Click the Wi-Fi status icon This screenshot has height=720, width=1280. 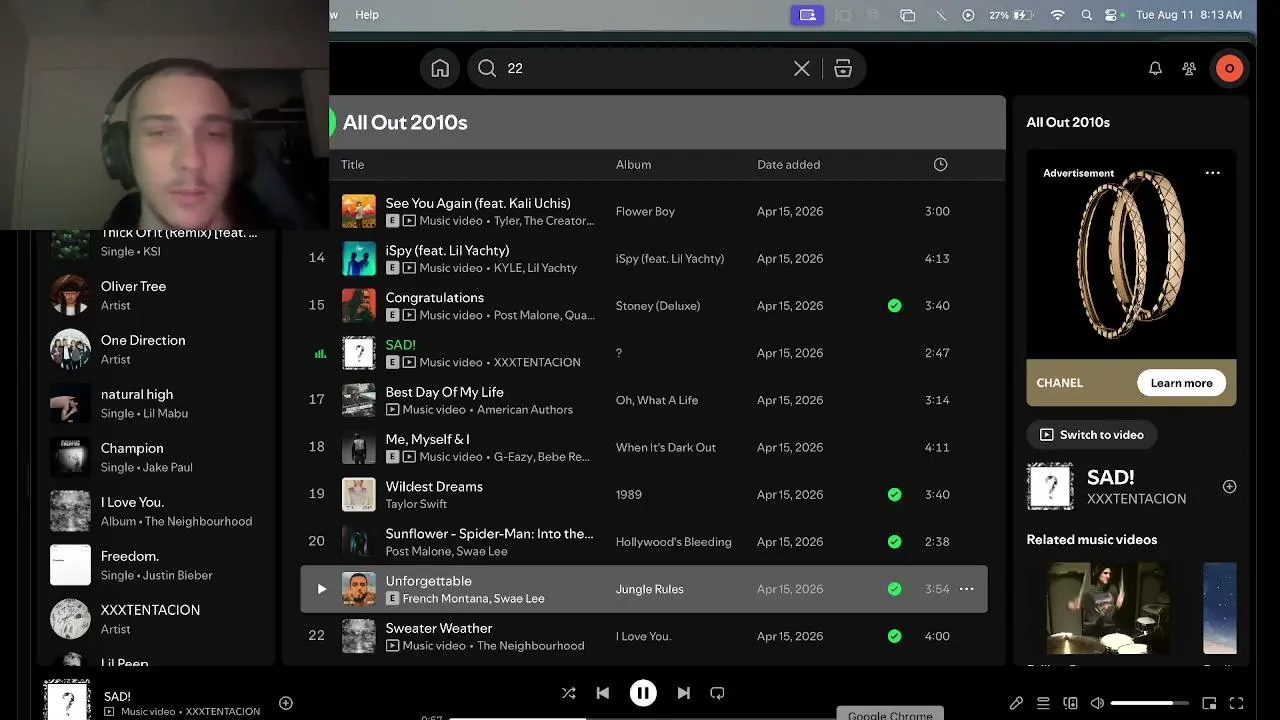click(x=1058, y=15)
